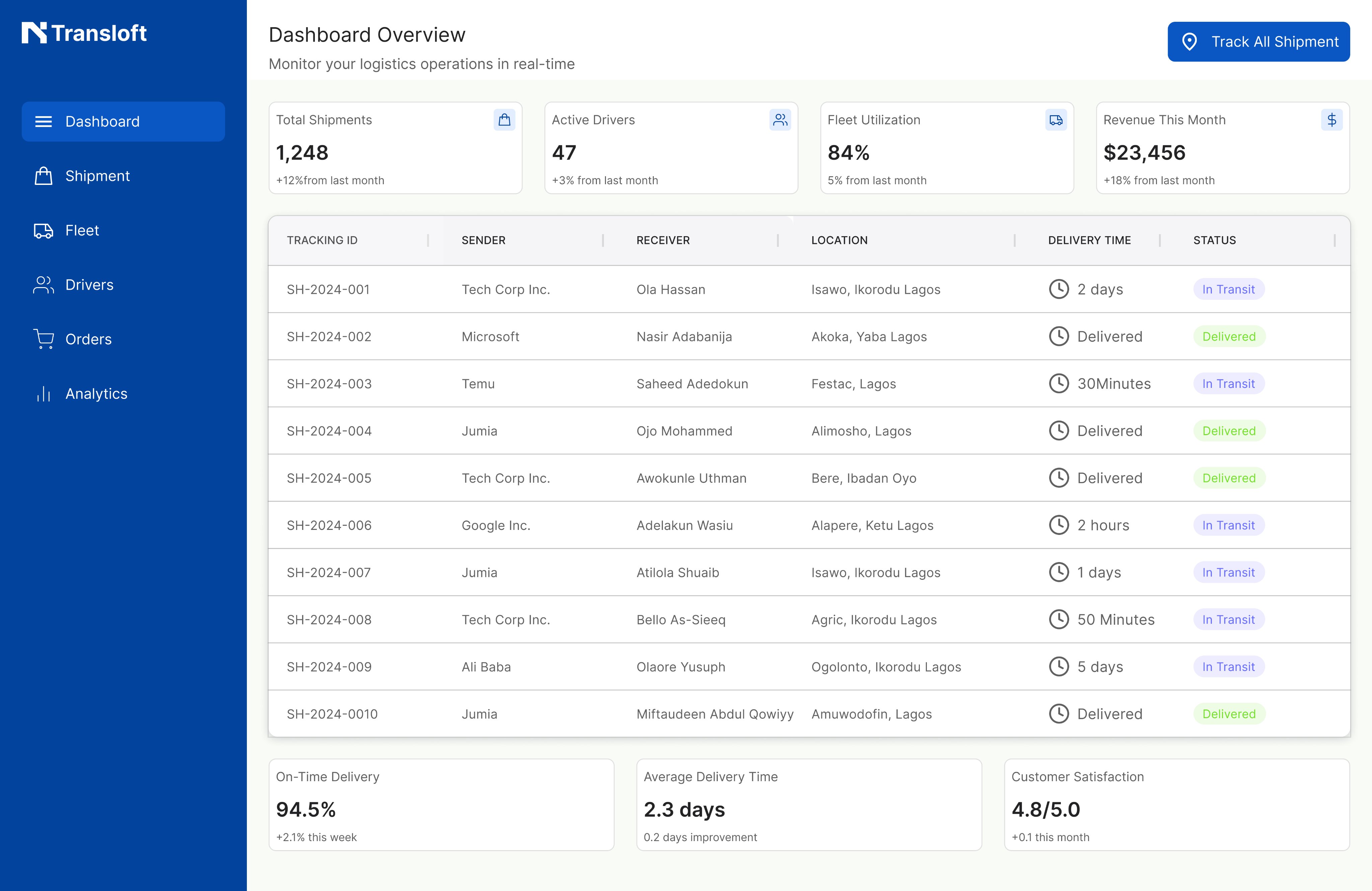Open the Shipment page from sidebar
The height and width of the screenshot is (891, 1372).
(97, 176)
